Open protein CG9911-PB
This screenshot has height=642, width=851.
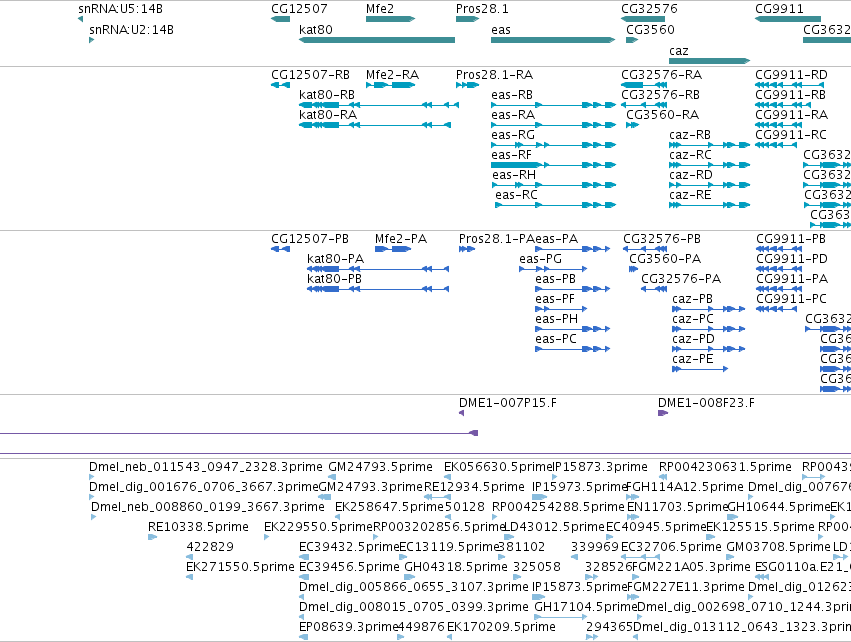[791, 239]
